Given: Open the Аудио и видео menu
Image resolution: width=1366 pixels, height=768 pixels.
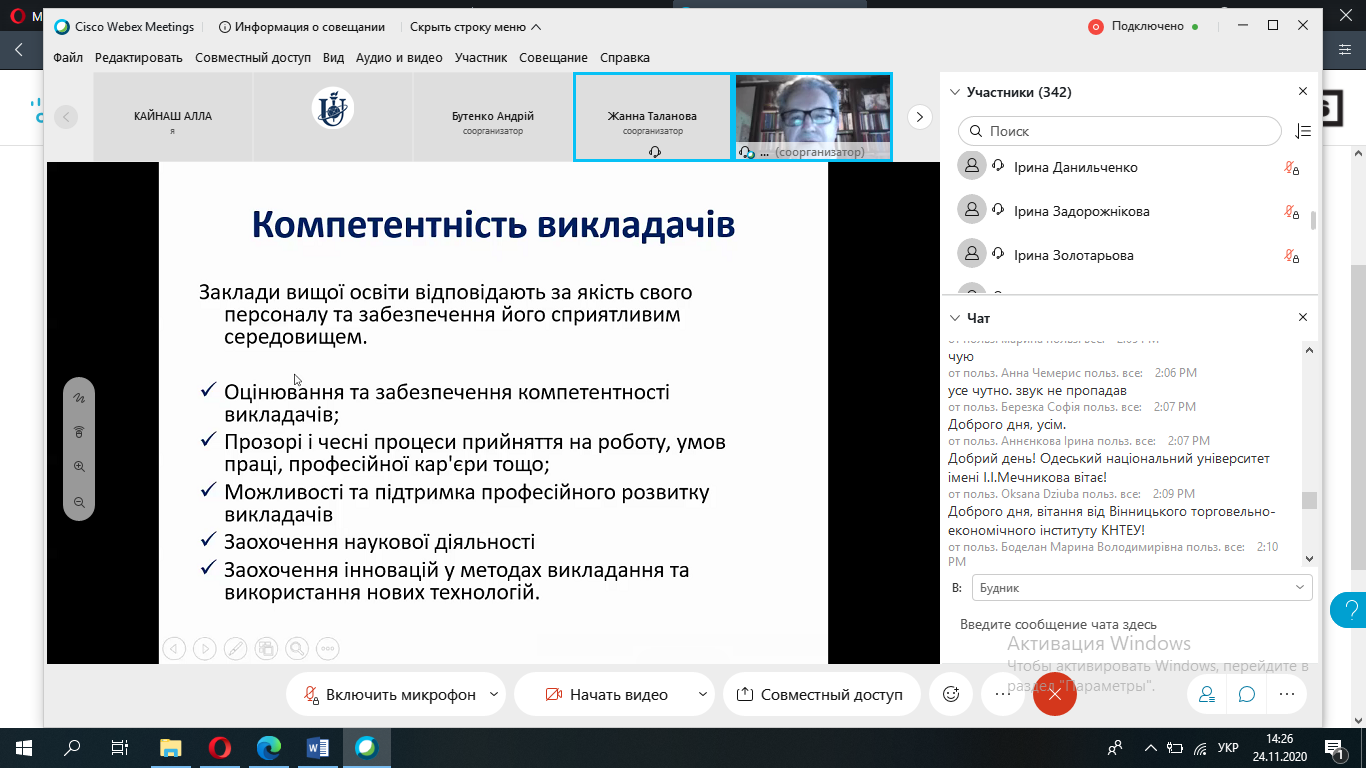Looking at the screenshot, I should coord(399,57).
